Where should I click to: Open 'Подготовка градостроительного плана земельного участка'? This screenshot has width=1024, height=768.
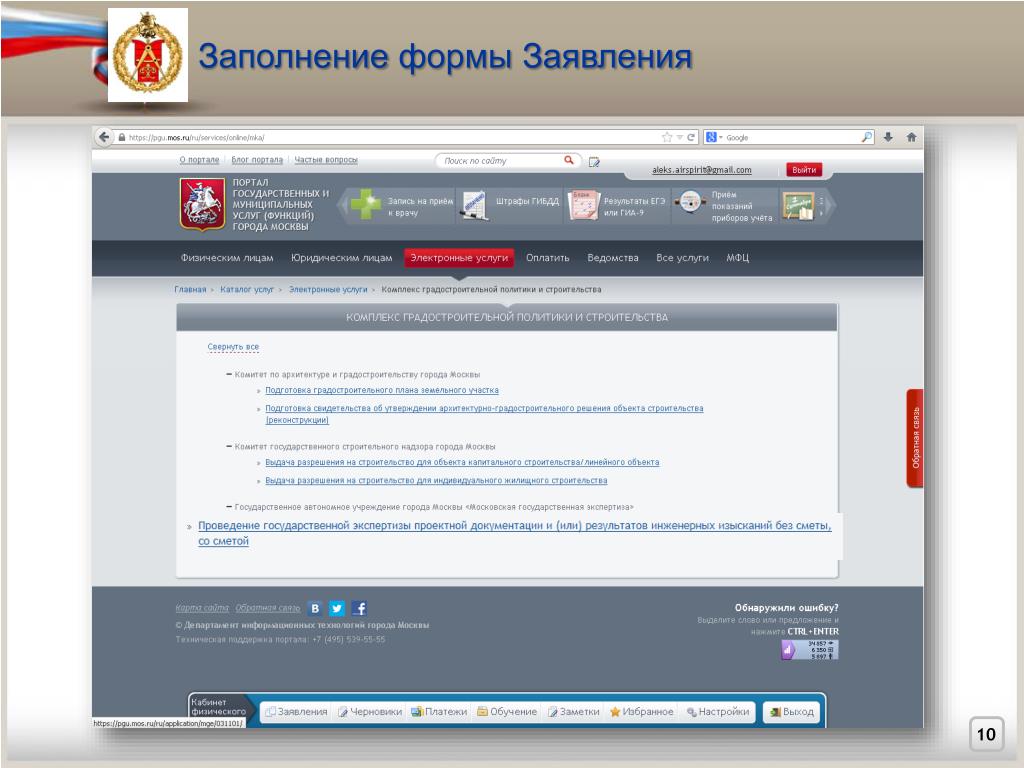382,390
